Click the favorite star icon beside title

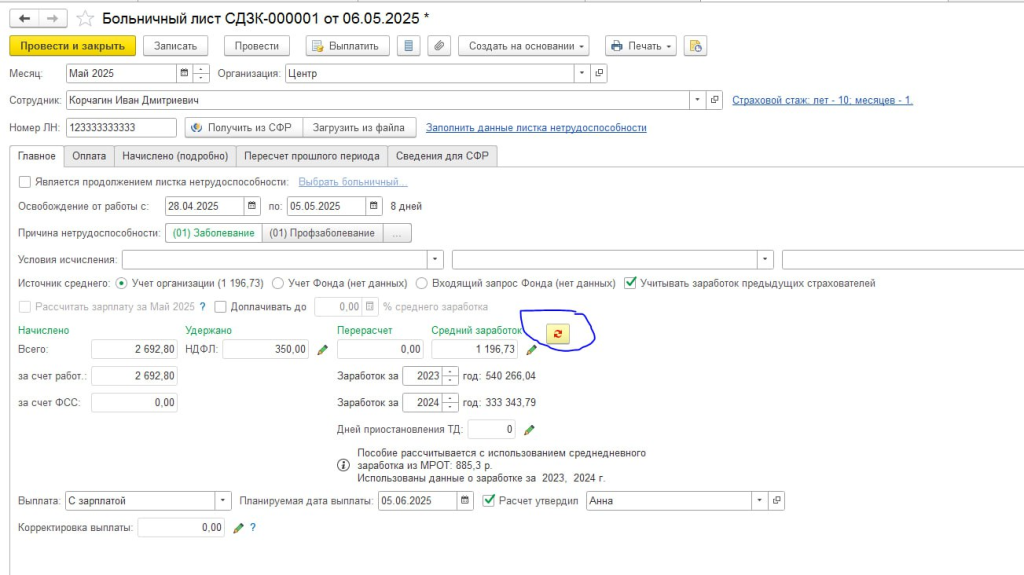pyautogui.click(x=86, y=18)
